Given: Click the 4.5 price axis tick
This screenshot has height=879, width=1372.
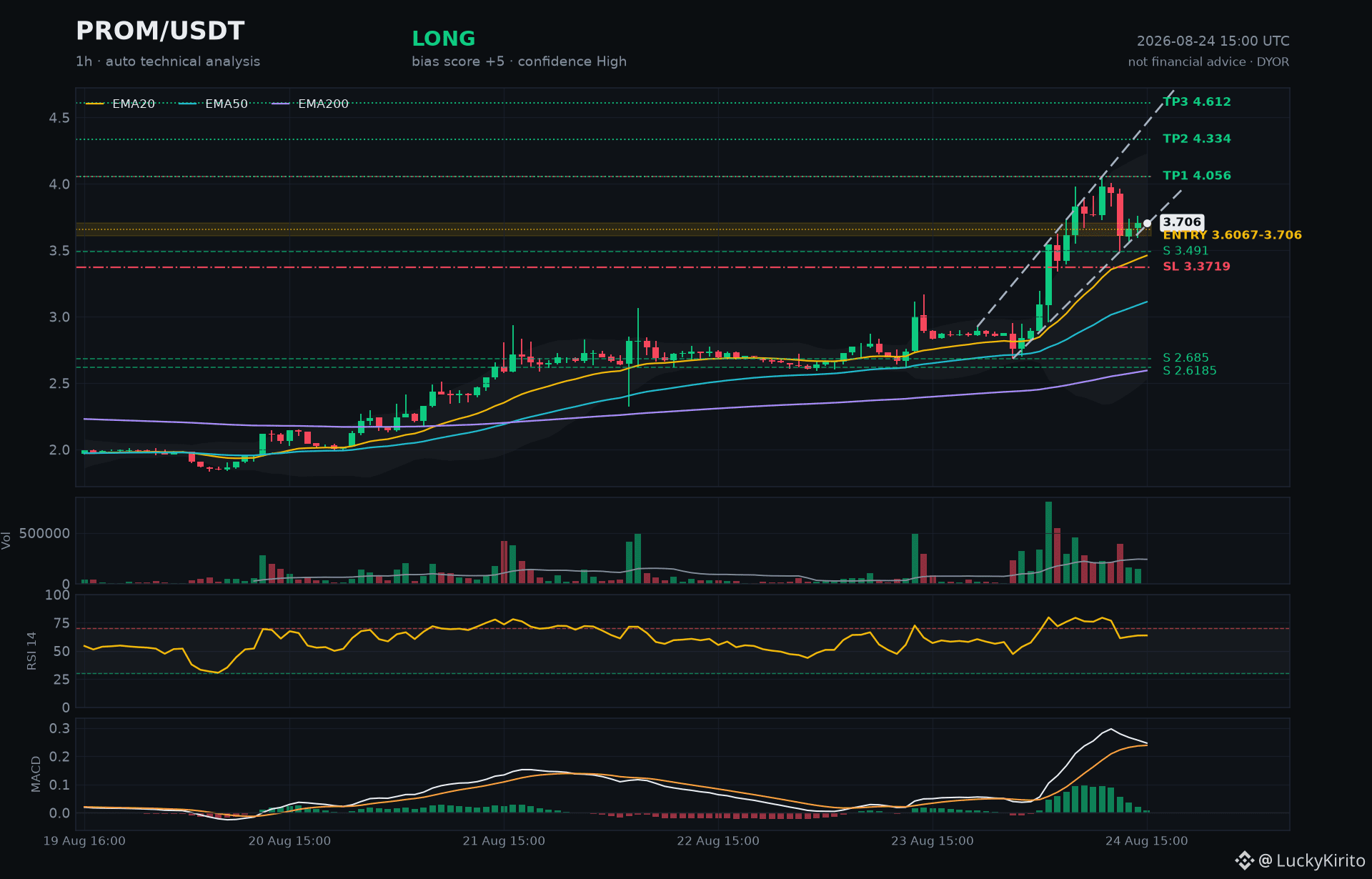Looking at the screenshot, I should (x=59, y=118).
